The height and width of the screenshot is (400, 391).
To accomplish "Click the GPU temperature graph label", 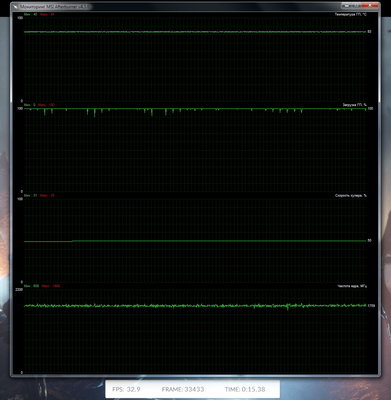I will pyautogui.click(x=351, y=14).
